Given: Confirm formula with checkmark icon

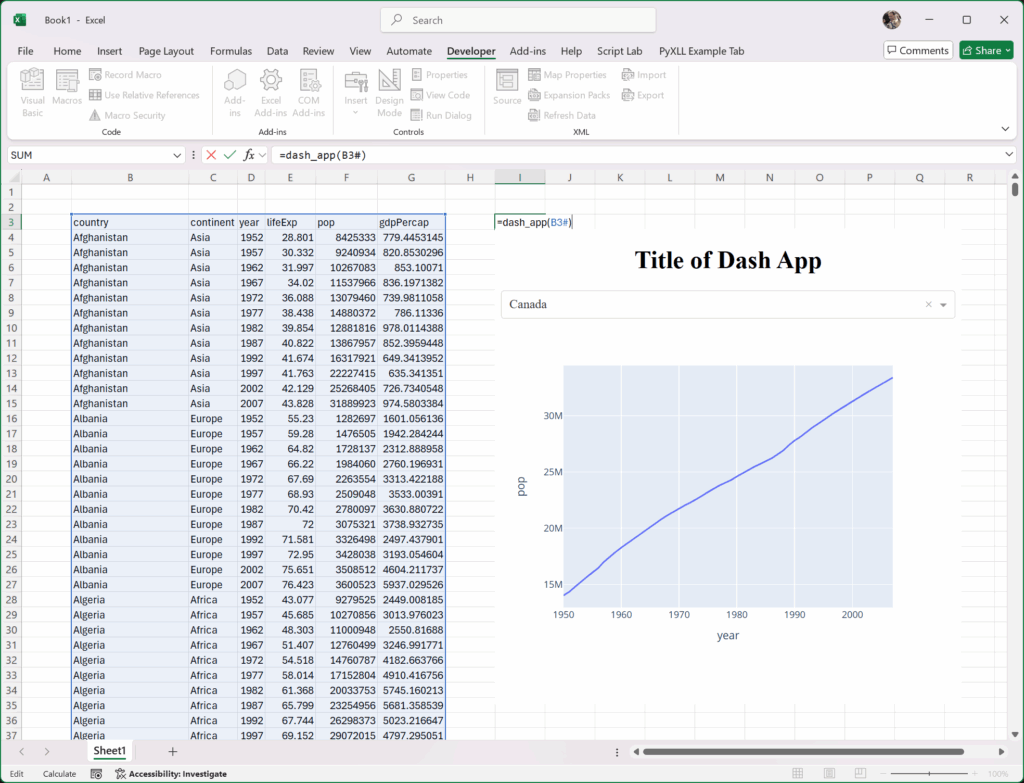Looking at the screenshot, I should pos(230,155).
